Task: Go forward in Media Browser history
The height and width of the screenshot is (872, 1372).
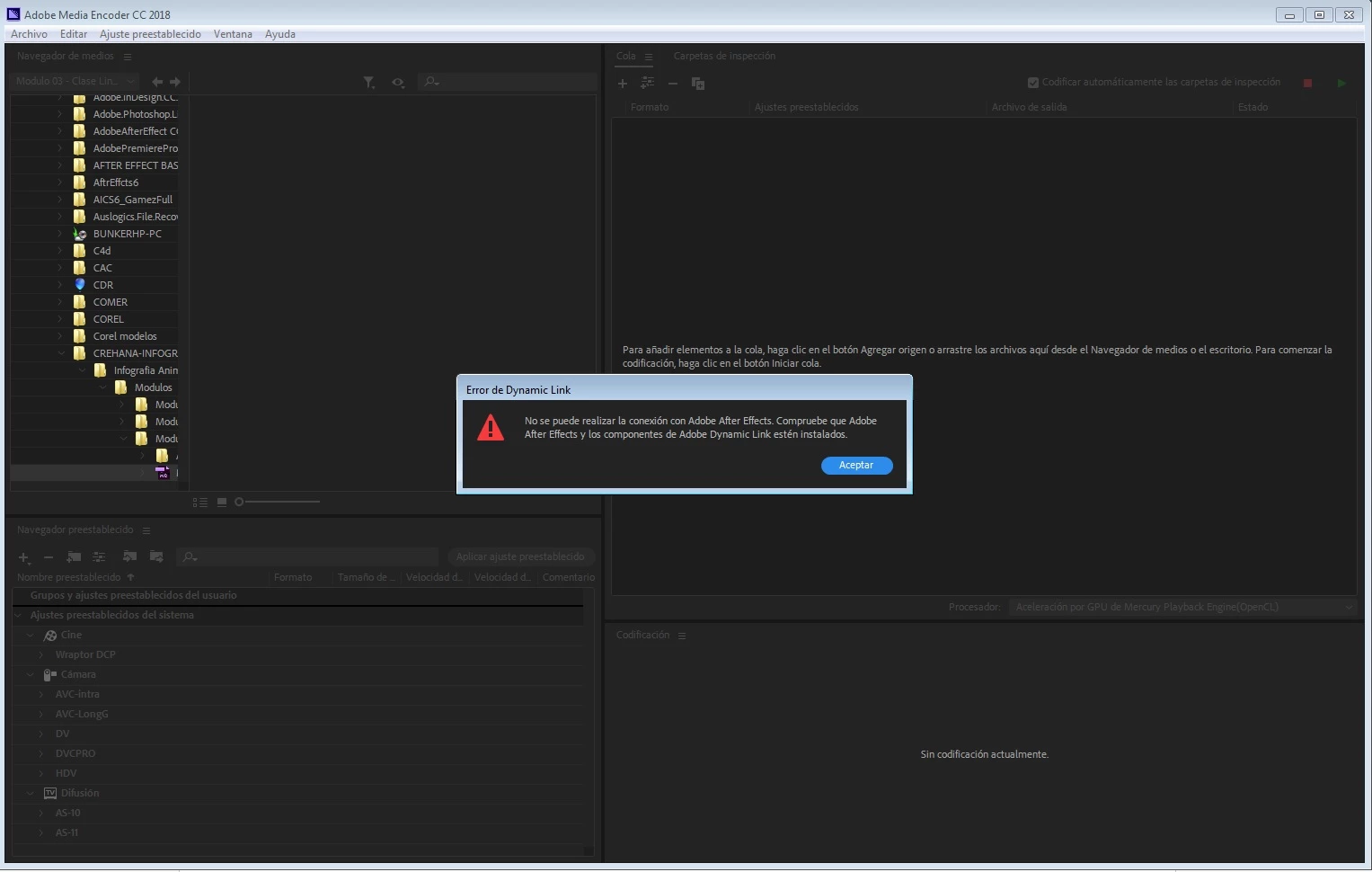Action: pyautogui.click(x=175, y=82)
